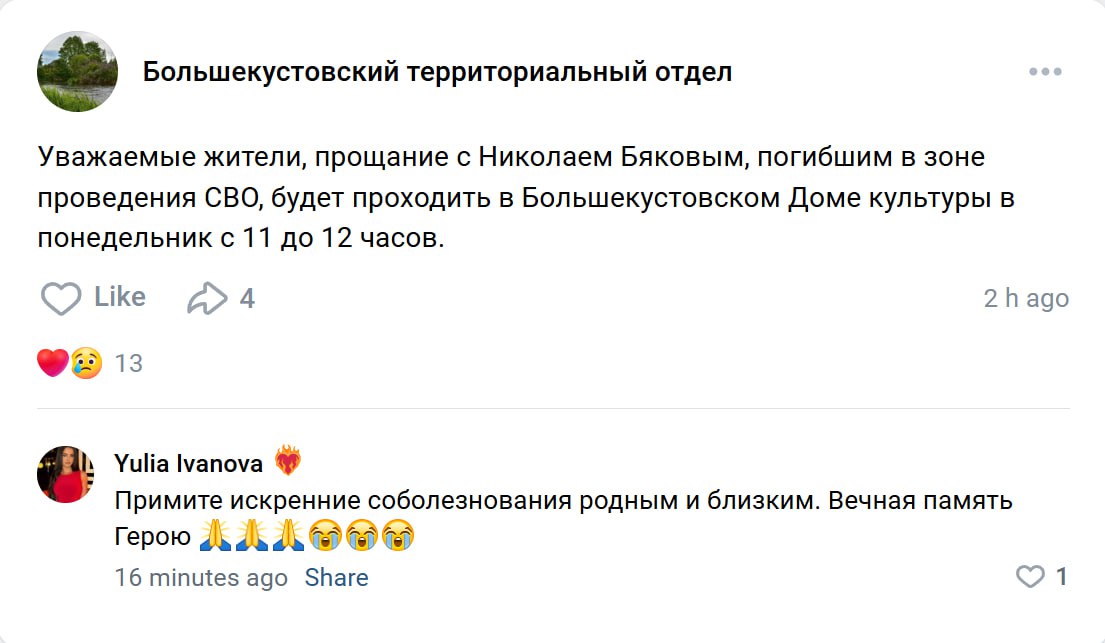Screen dimensions: 1105x643
Task: Like Yulia Ivanova's comment with the heart icon
Action: 1029,577
